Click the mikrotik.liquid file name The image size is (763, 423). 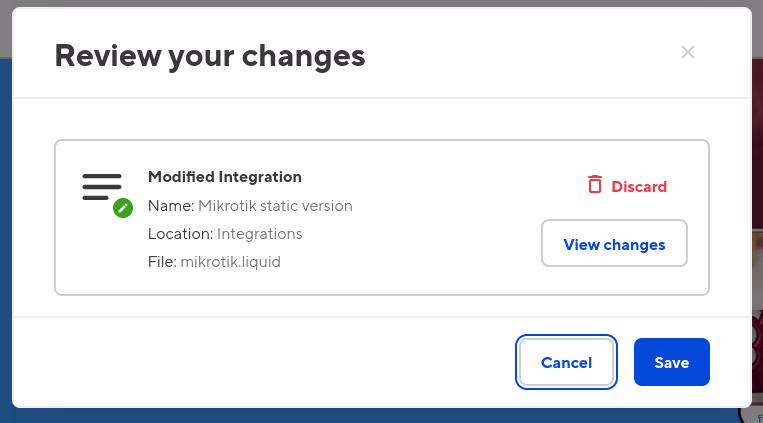tap(231, 262)
